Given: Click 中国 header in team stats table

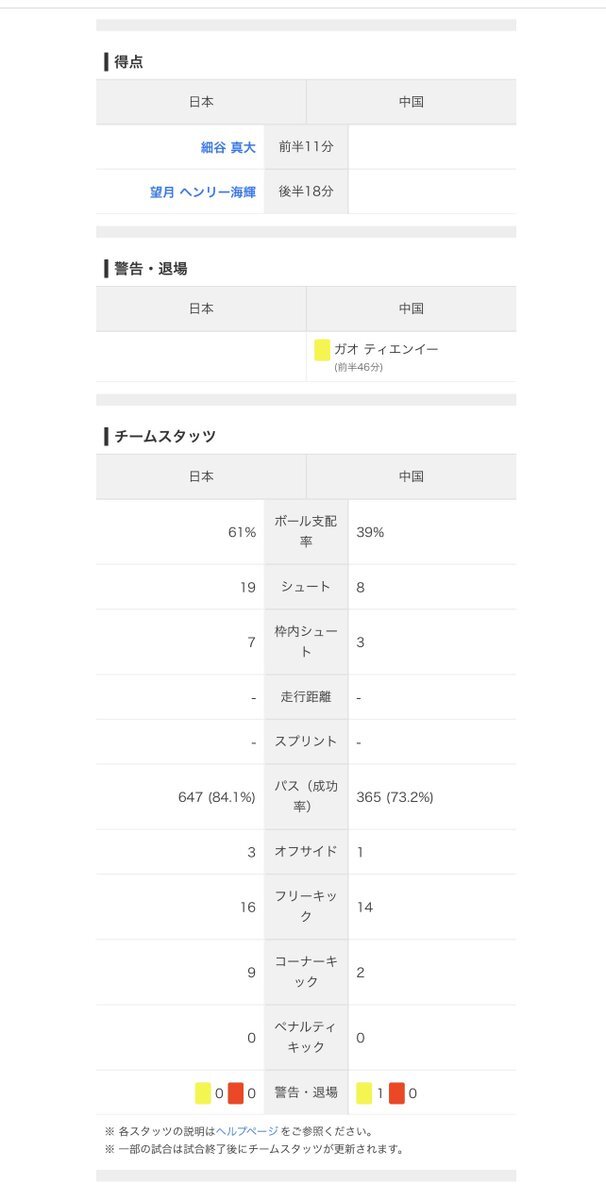Looking at the screenshot, I should 411,477.
